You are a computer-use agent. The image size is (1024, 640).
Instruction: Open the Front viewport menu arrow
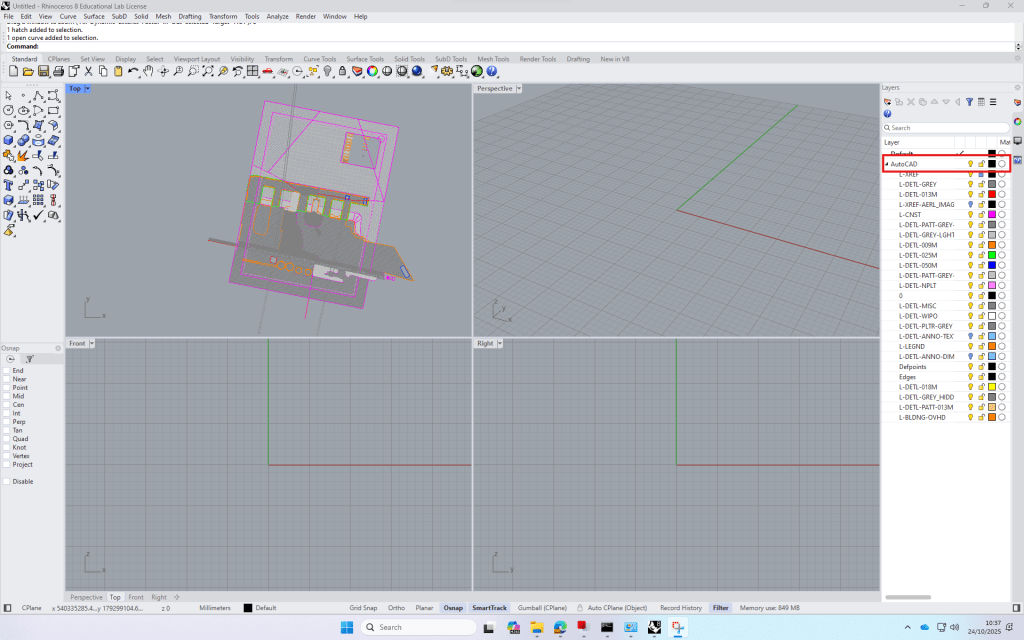point(93,344)
